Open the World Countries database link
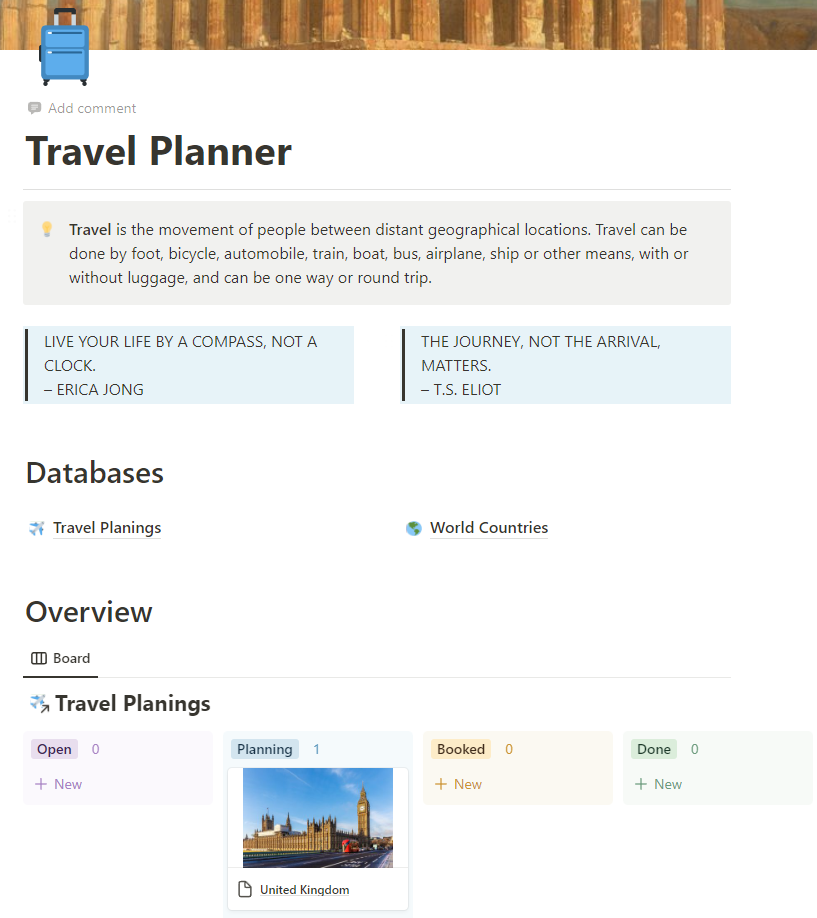The image size is (817, 918). [489, 528]
